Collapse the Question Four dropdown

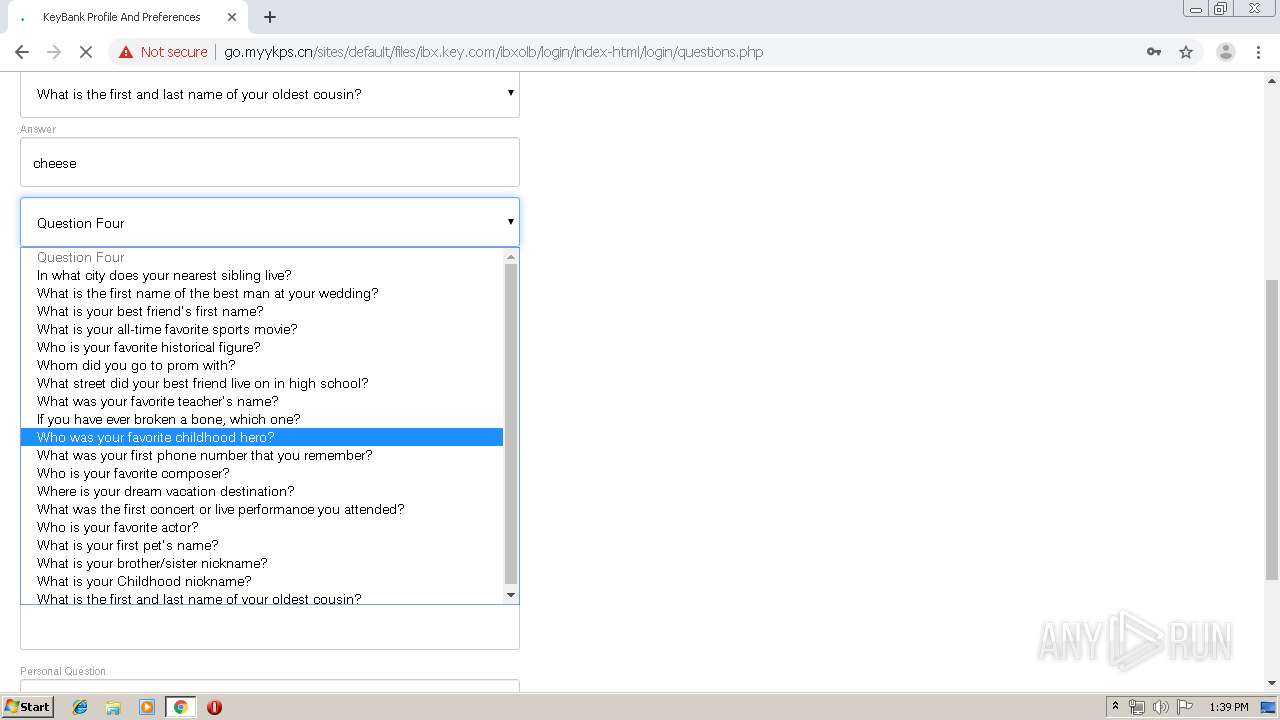point(270,222)
